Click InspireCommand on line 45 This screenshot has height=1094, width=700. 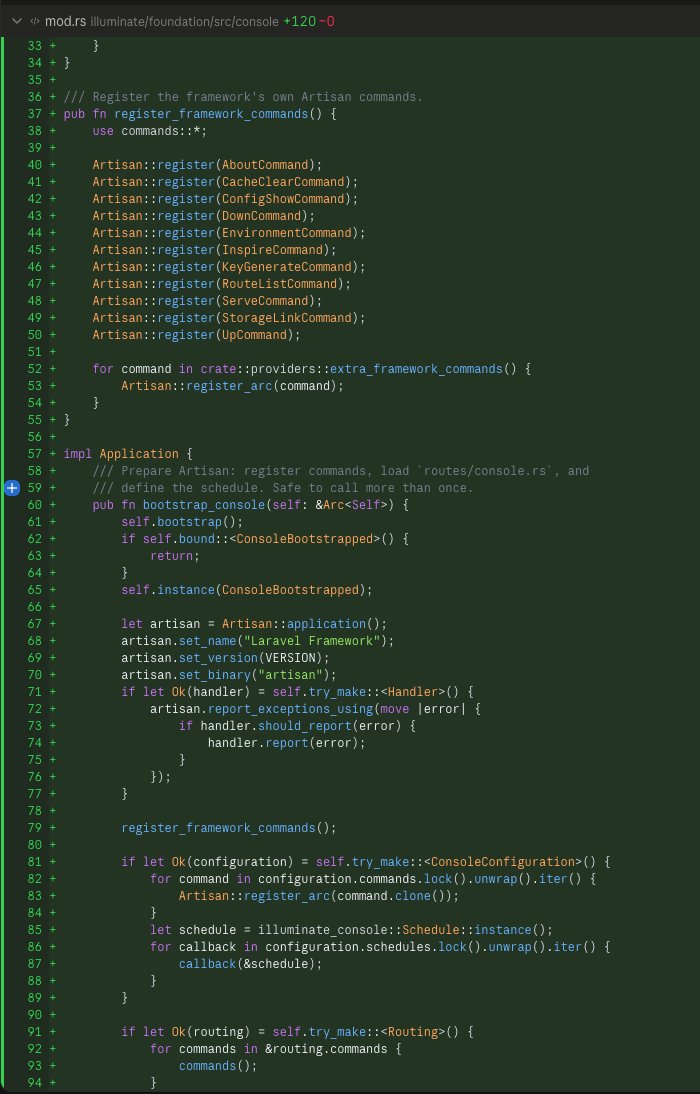pos(272,250)
